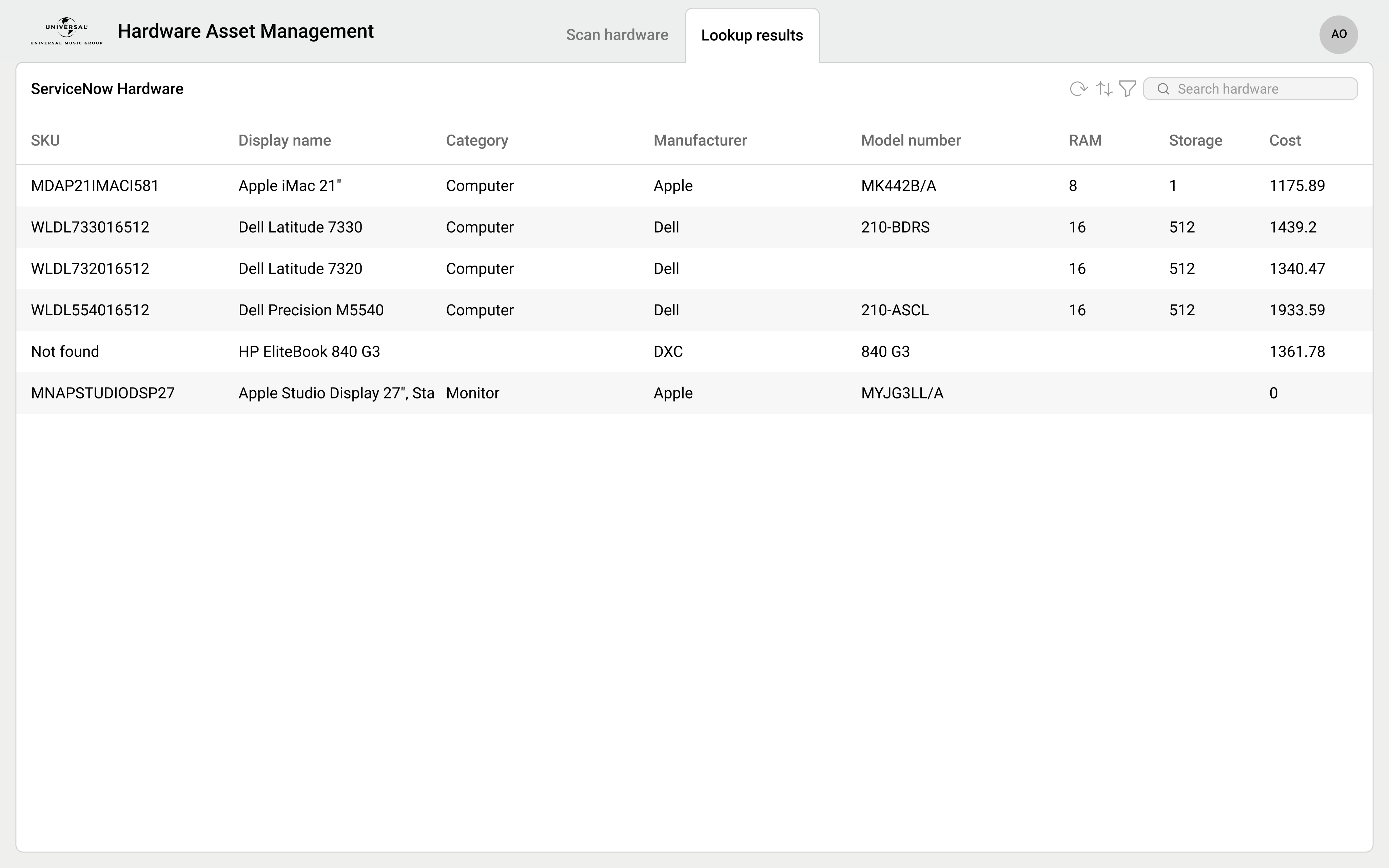The width and height of the screenshot is (1389, 868).
Task: Click the Cost column header
Action: click(x=1285, y=141)
